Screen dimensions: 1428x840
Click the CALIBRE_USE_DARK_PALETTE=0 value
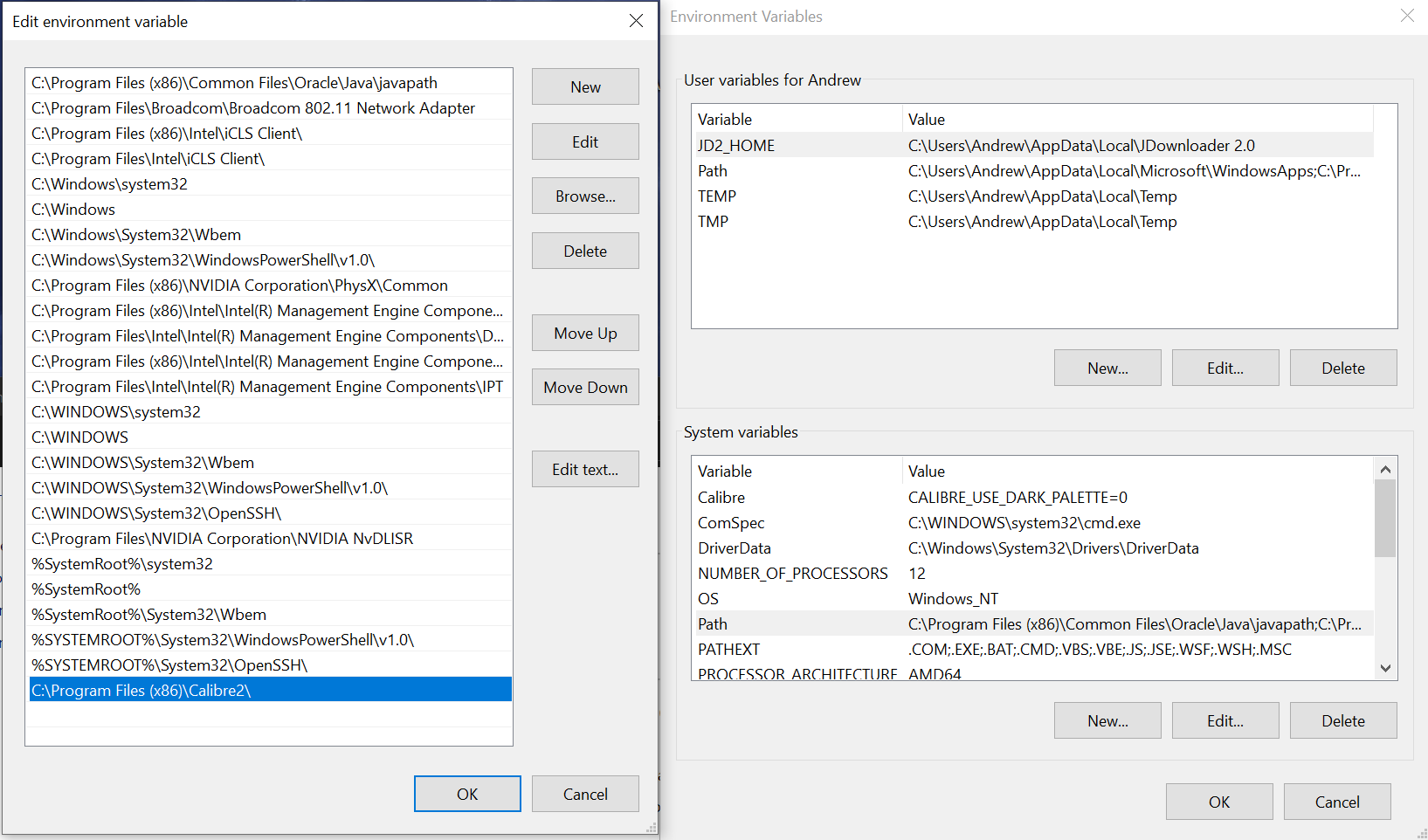1018,497
